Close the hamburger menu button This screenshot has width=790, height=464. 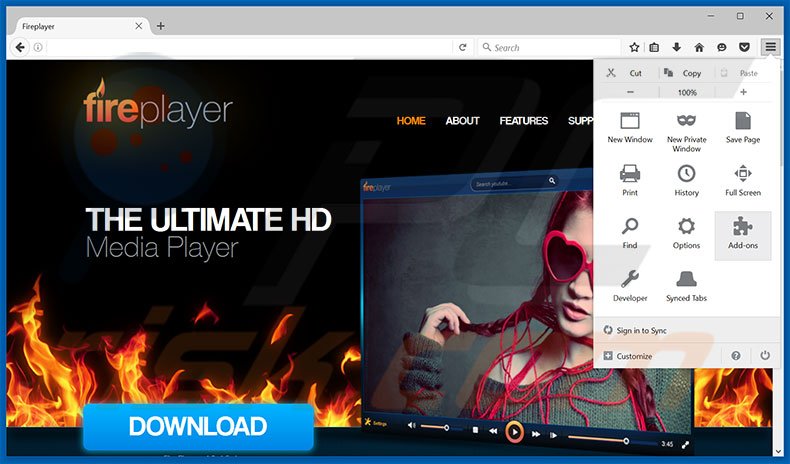click(770, 47)
